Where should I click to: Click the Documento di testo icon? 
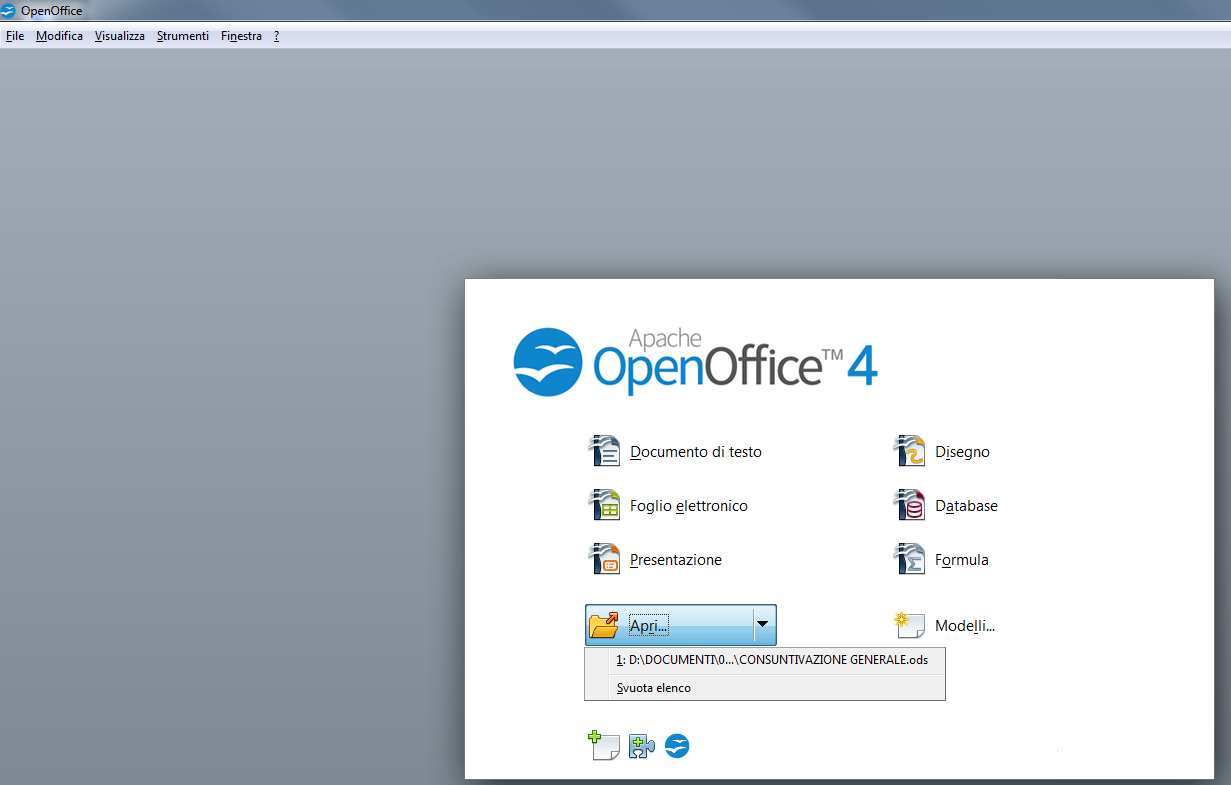click(604, 451)
